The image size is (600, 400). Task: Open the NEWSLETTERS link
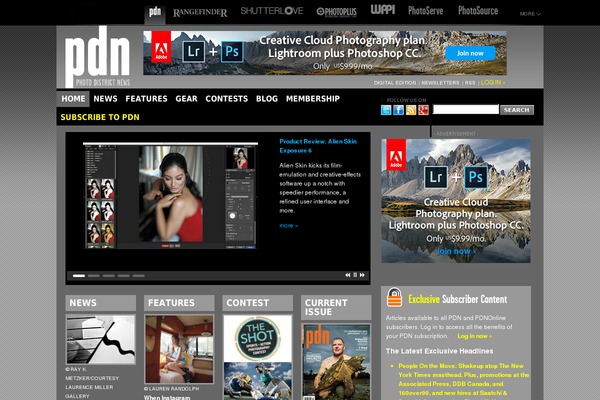pos(440,83)
